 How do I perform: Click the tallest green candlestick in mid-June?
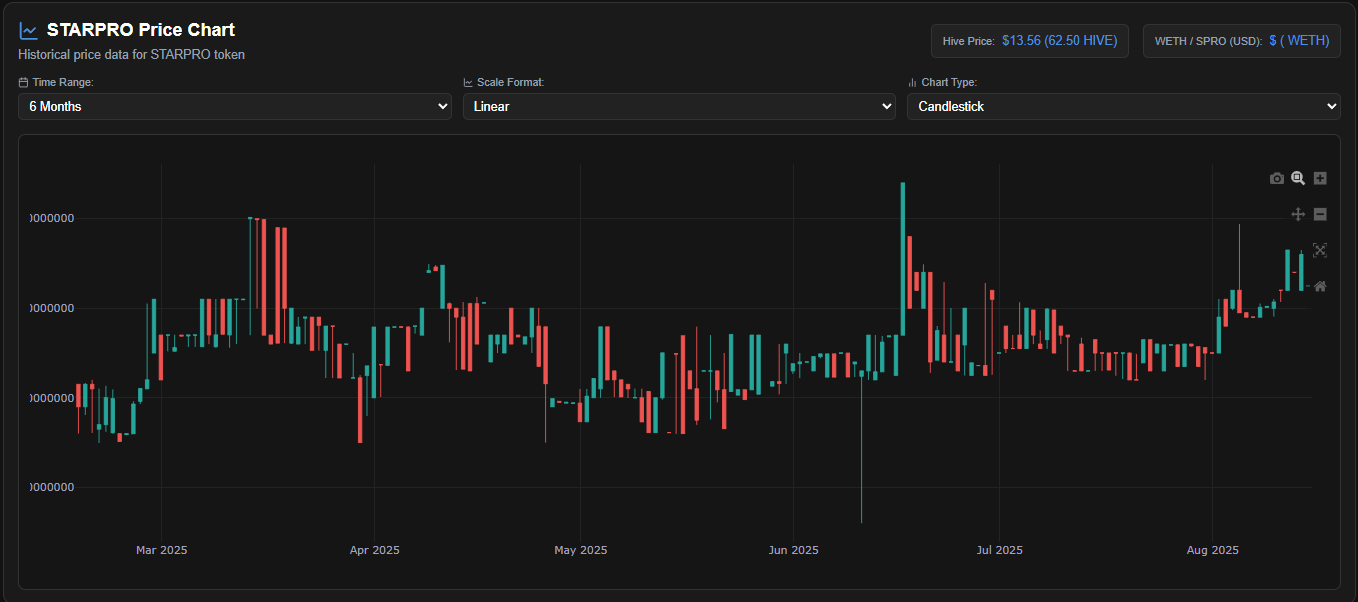[x=903, y=258]
